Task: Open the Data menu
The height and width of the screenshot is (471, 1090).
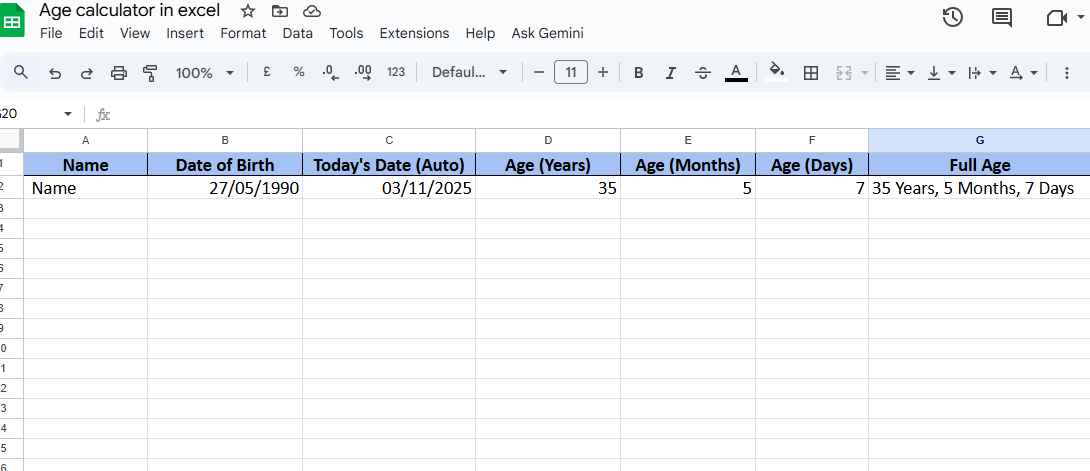Action: [298, 33]
